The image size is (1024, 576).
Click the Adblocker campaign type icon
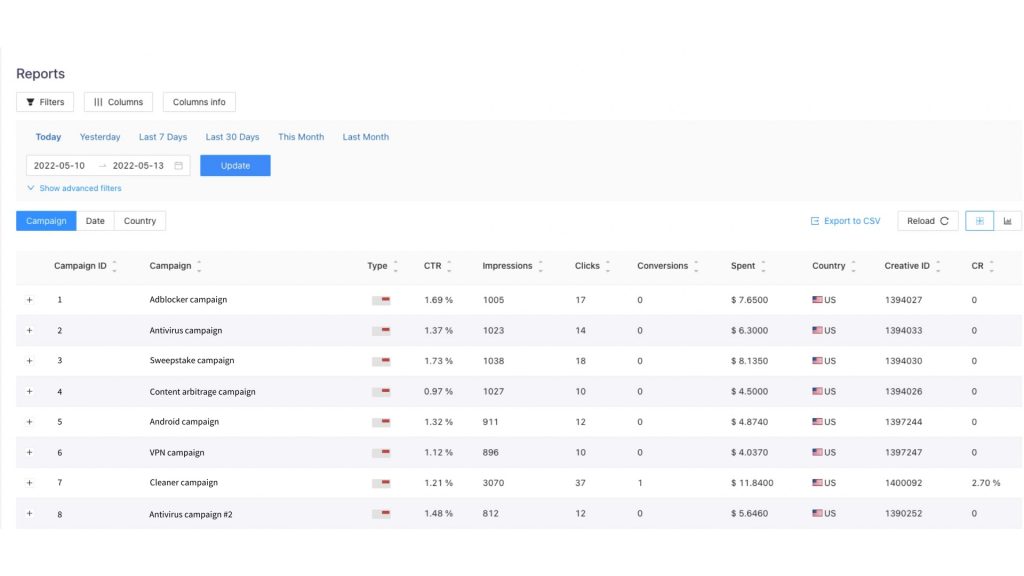click(380, 300)
